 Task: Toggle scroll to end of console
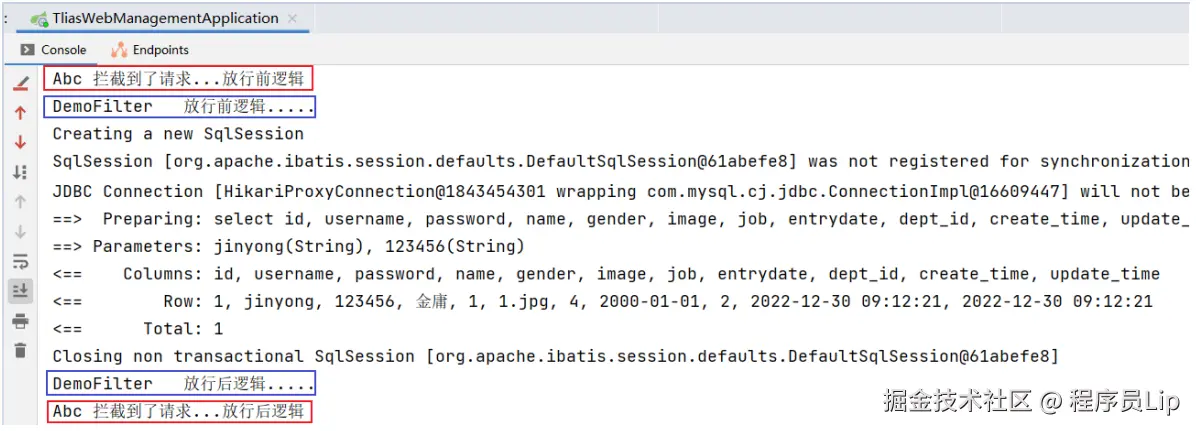(x=20, y=291)
